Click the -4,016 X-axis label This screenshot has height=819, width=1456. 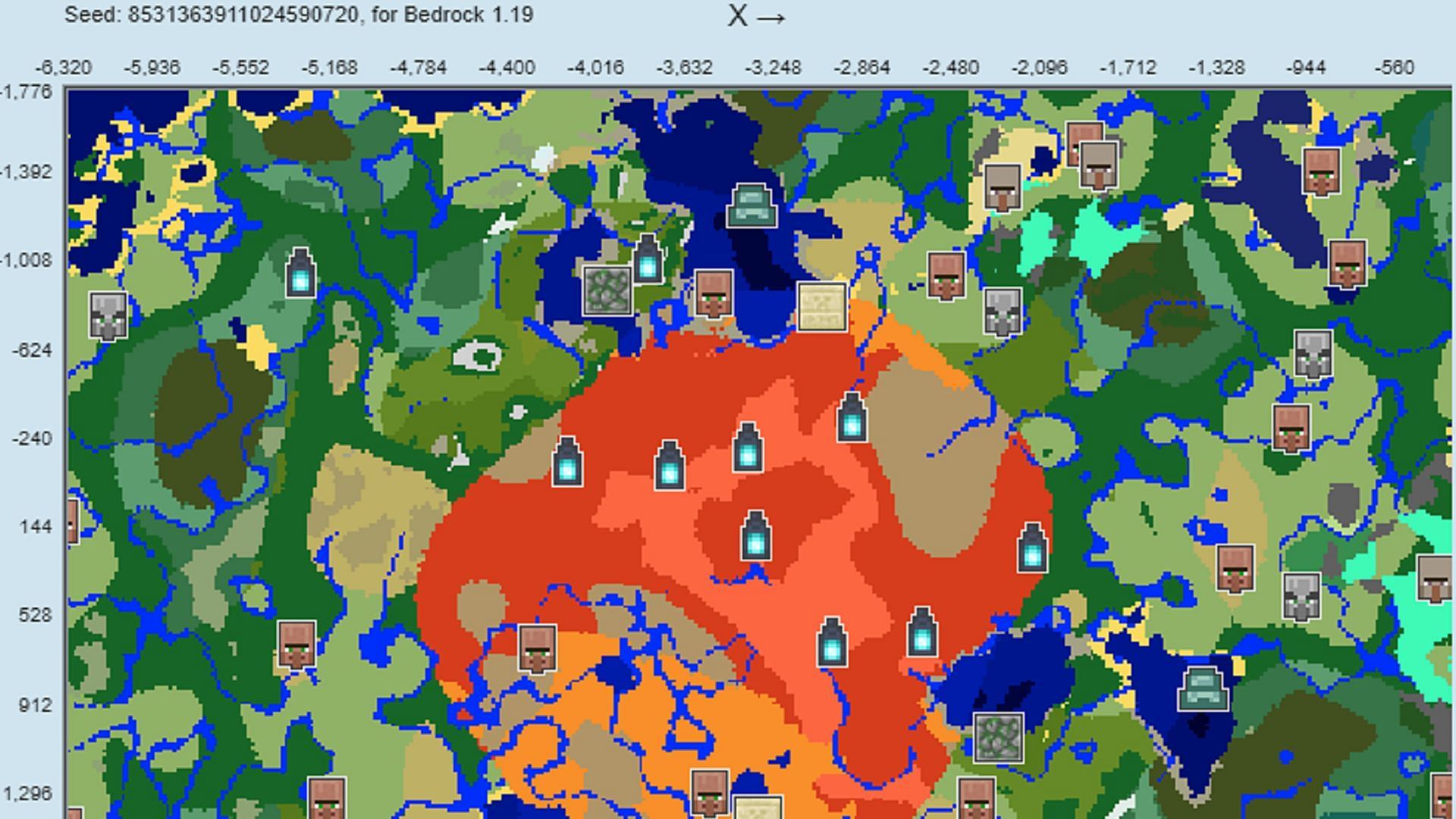(x=595, y=67)
